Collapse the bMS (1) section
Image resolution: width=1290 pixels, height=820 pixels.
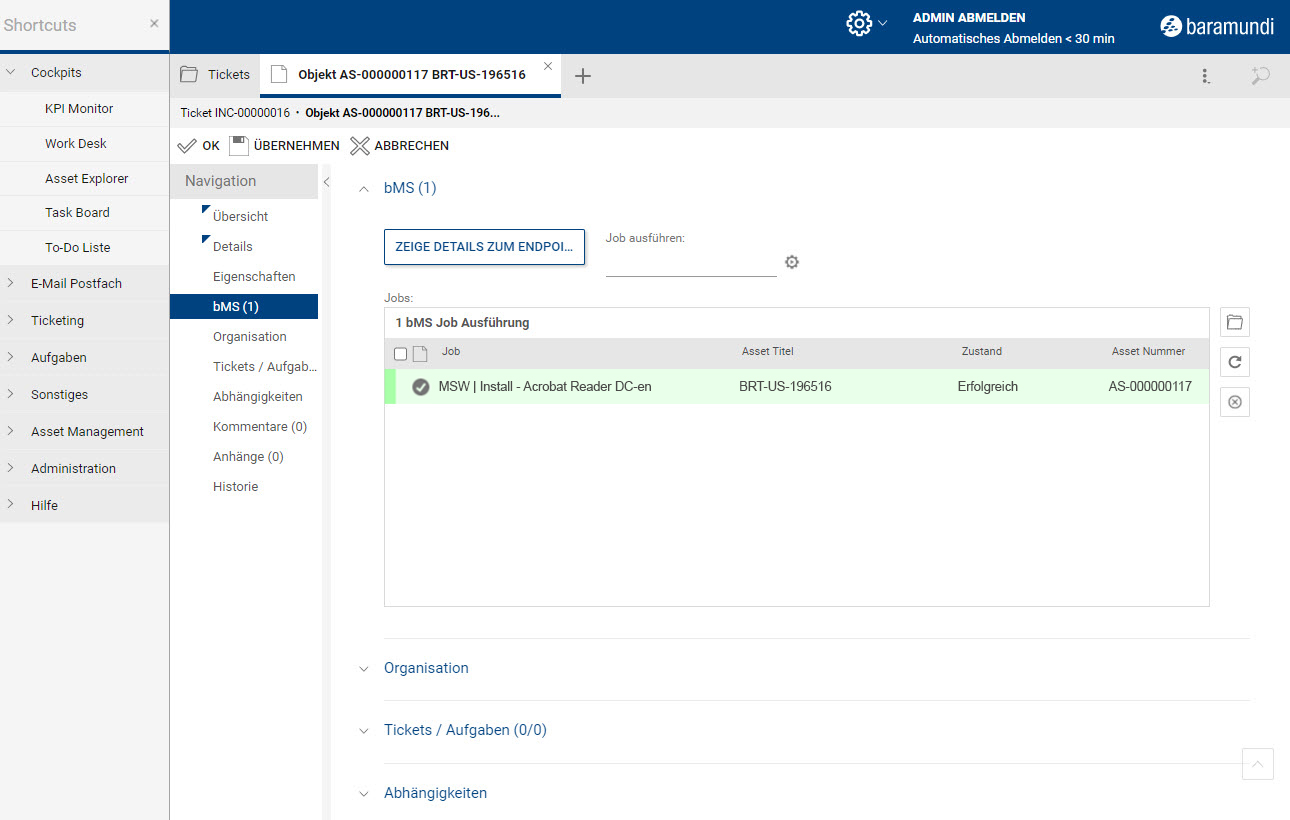(364, 188)
